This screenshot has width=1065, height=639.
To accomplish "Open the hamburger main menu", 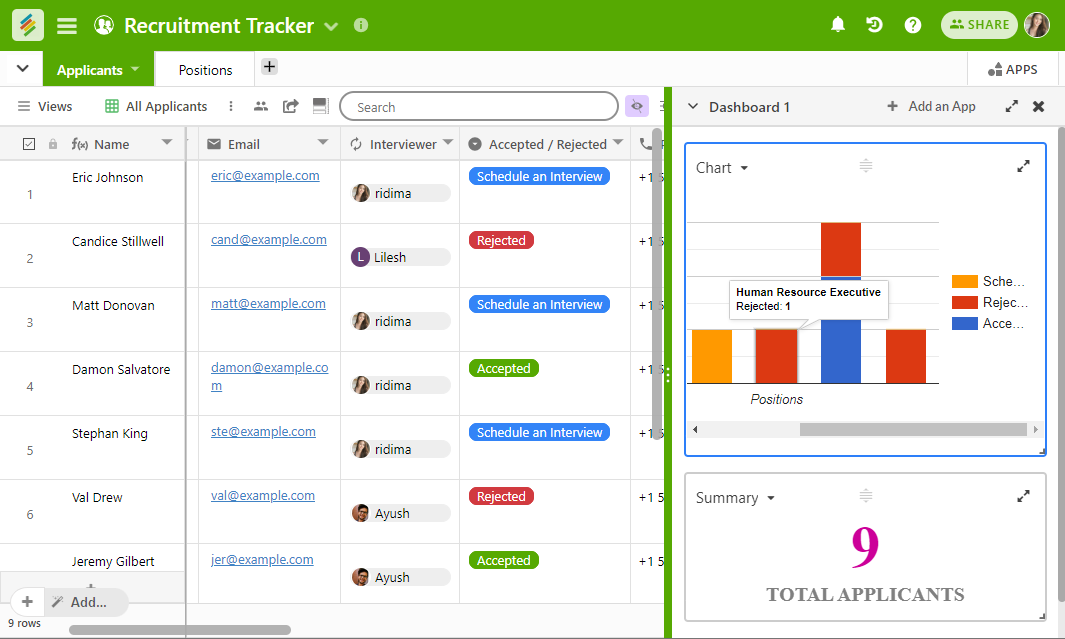I will (67, 26).
